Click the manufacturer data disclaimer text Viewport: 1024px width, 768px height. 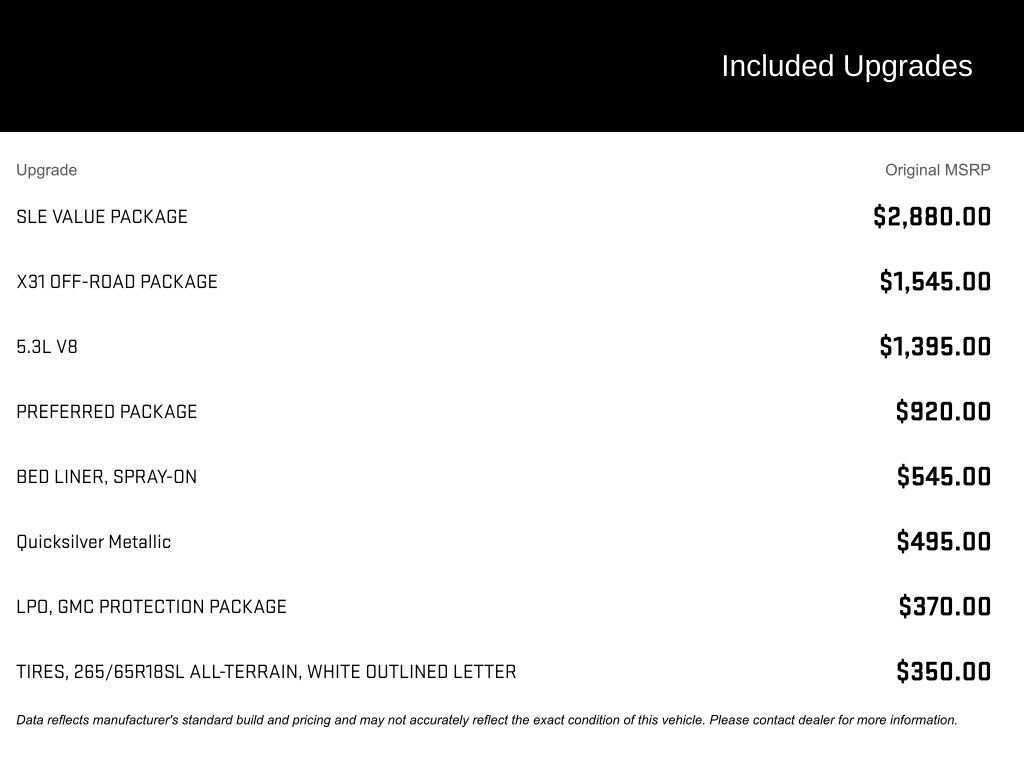click(x=487, y=720)
